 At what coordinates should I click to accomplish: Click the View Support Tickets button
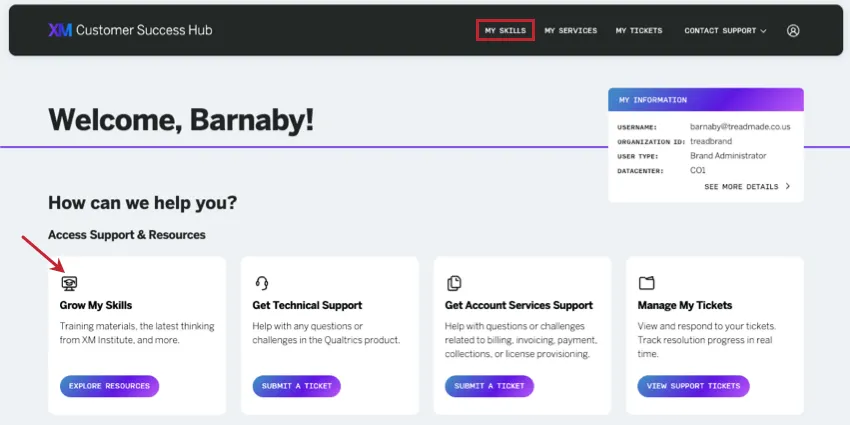coord(693,386)
